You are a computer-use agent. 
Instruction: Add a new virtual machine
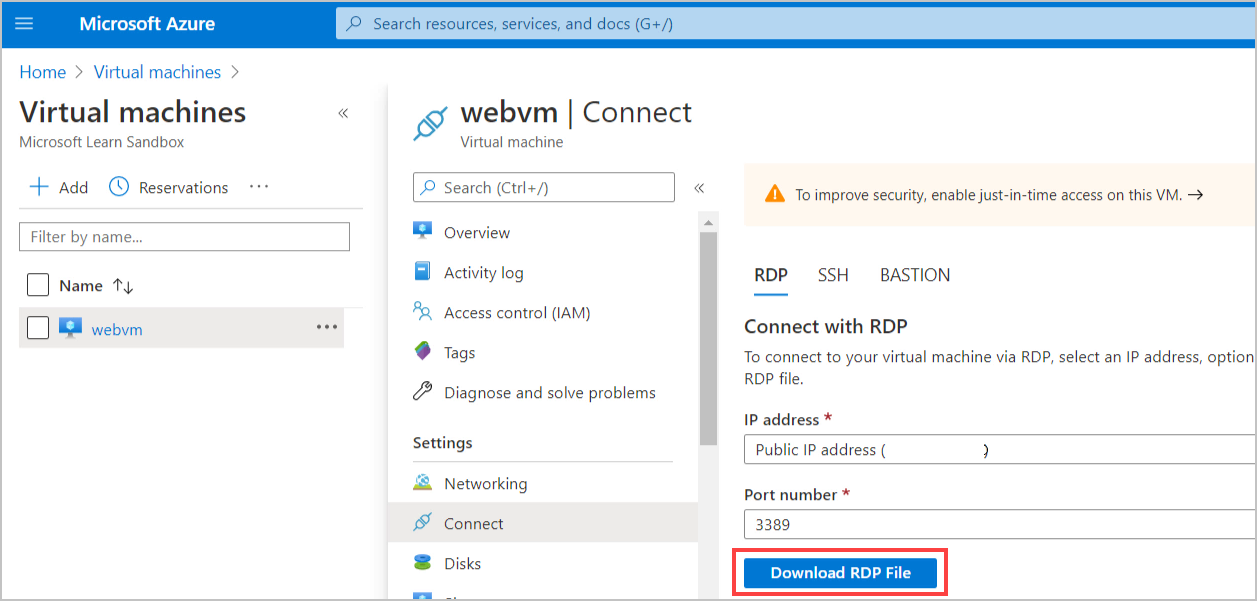[x=59, y=187]
